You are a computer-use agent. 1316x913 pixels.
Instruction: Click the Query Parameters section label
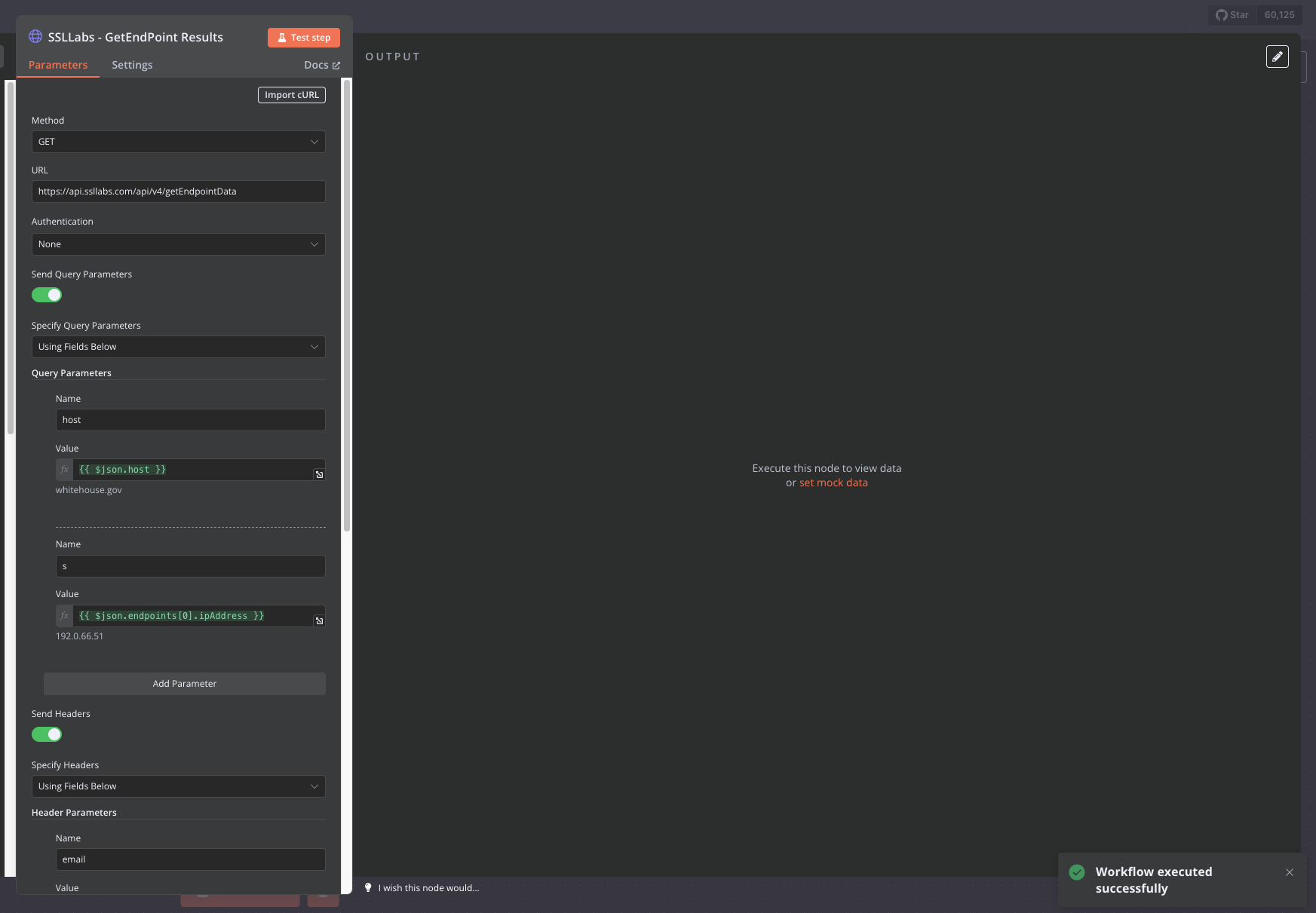click(x=72, y=373)
